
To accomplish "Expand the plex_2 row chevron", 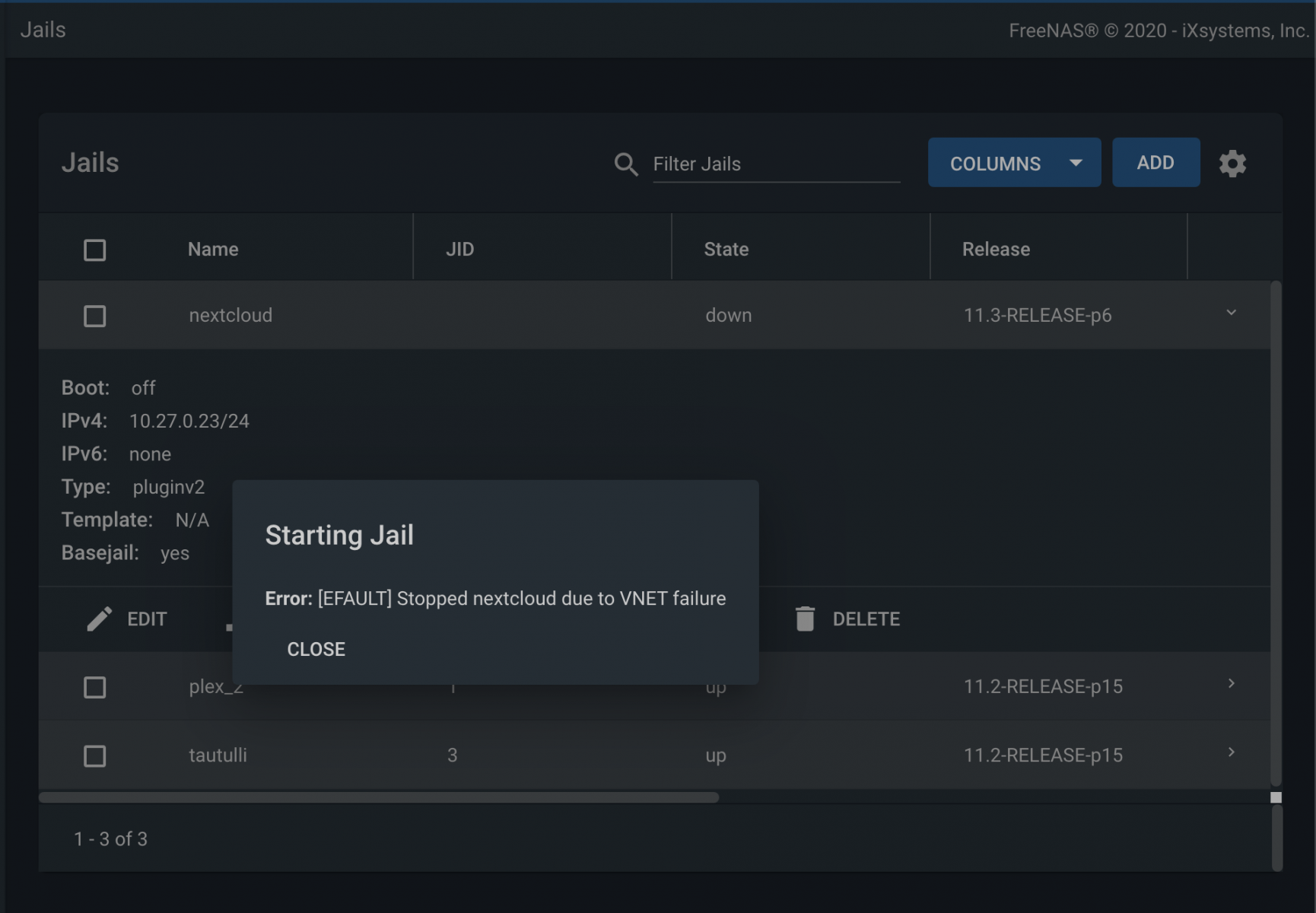I will pyautogui.click(x=1231, y=683).
